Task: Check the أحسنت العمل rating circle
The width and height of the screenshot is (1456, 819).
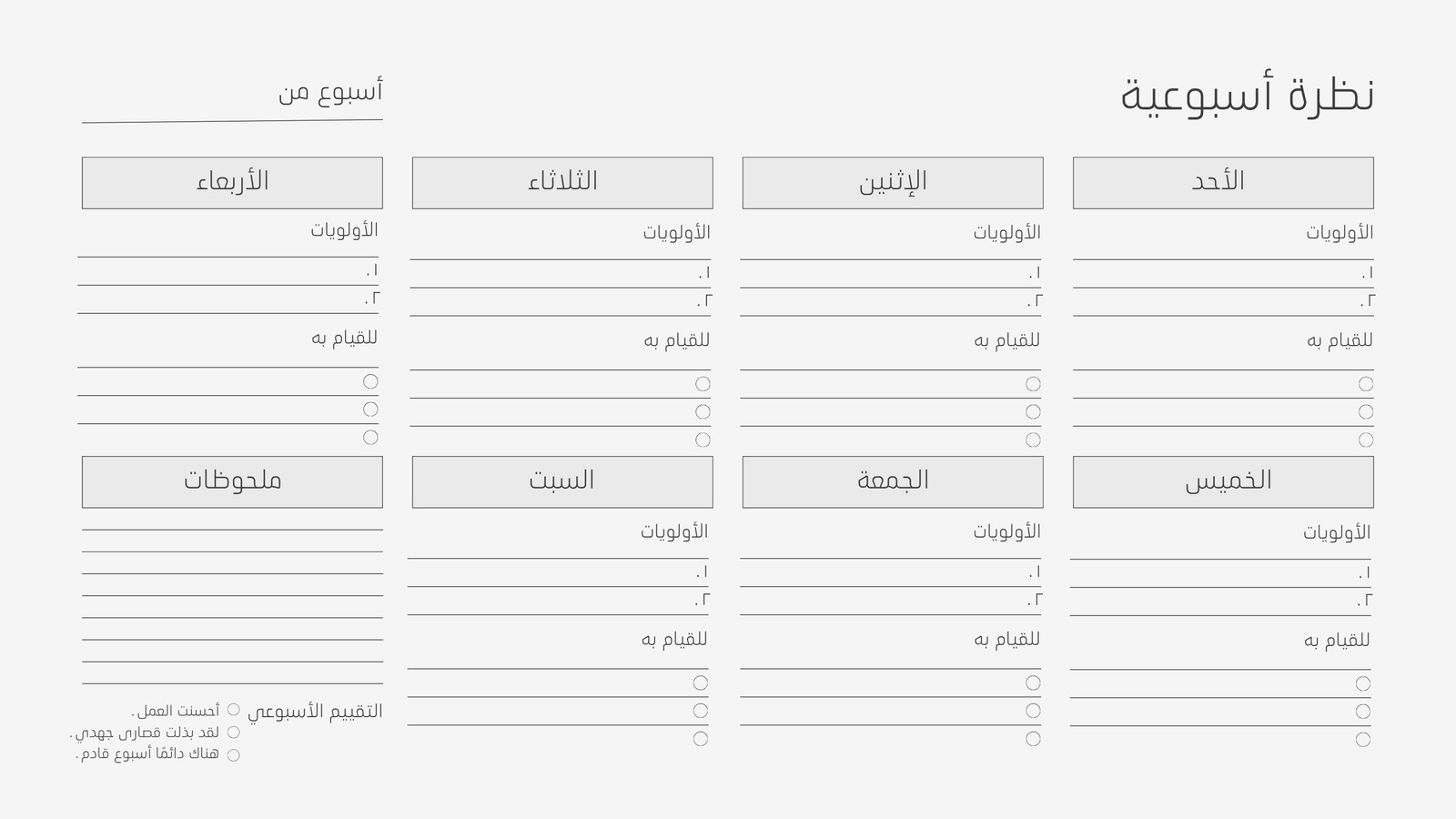Action: [234, 710]
